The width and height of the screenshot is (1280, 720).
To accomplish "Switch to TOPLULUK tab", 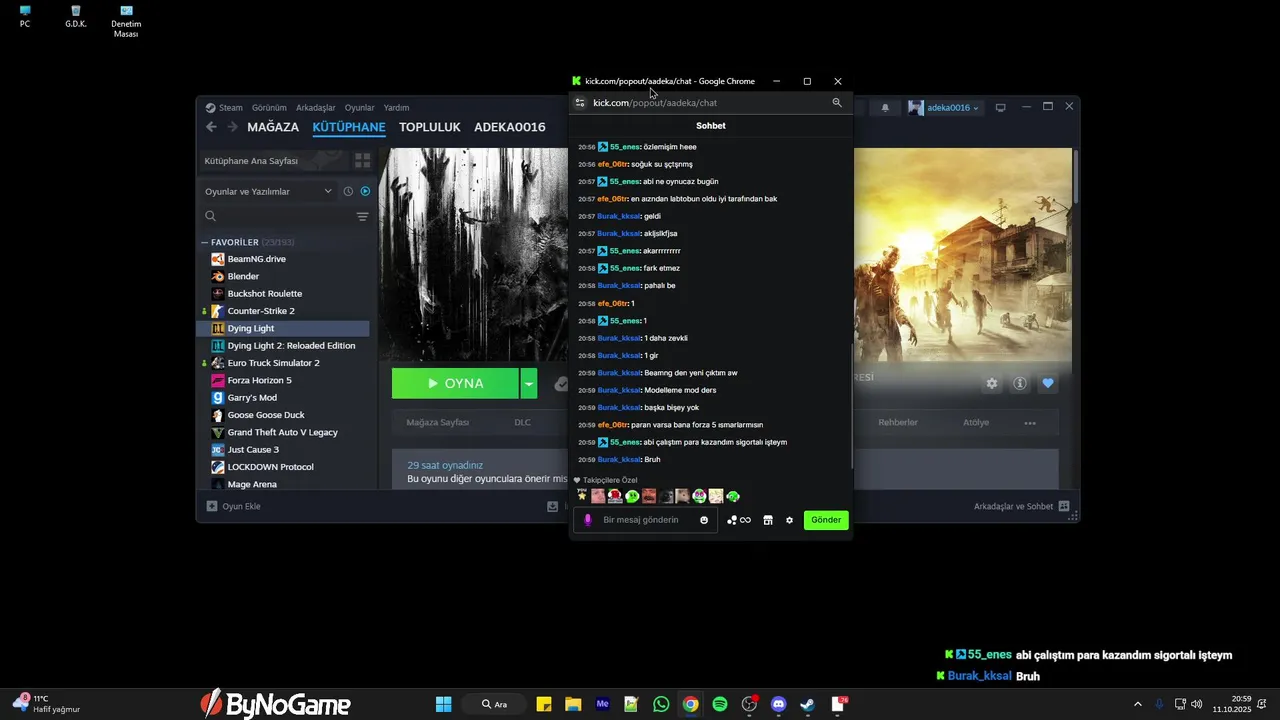I will [430, 127].
